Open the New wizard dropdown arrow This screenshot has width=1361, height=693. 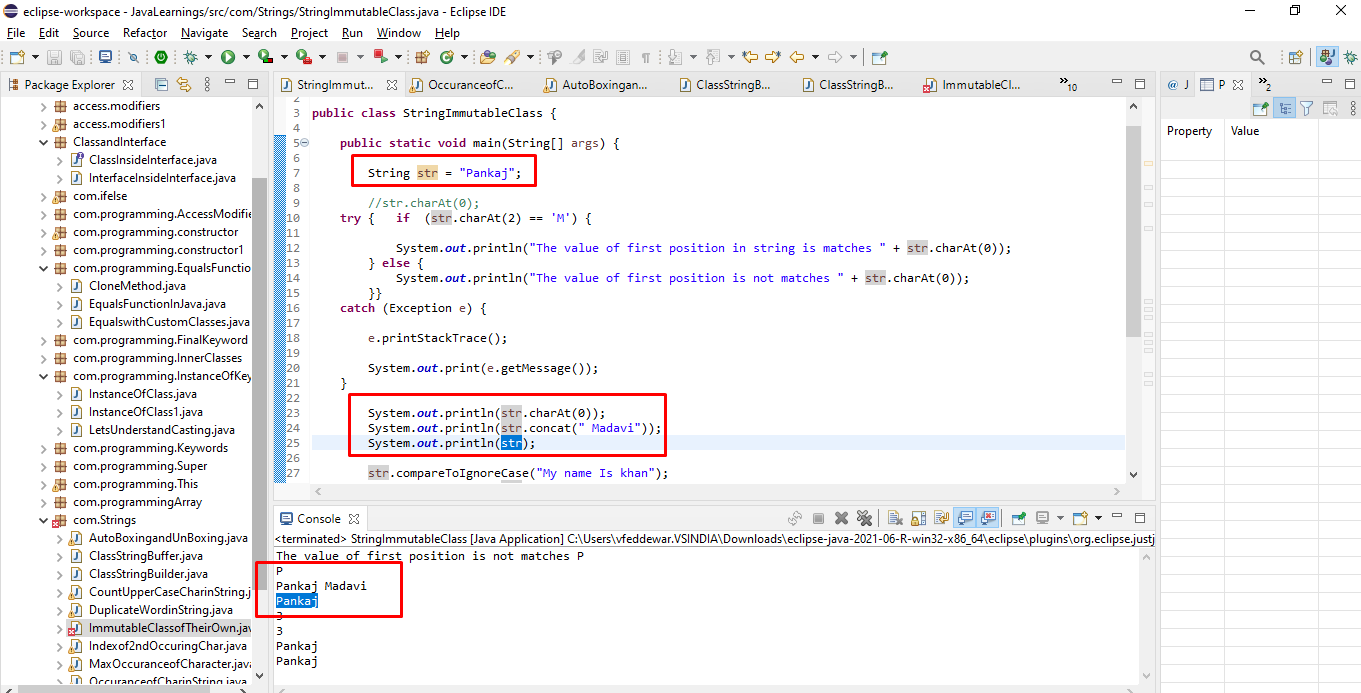coord(34,58)
